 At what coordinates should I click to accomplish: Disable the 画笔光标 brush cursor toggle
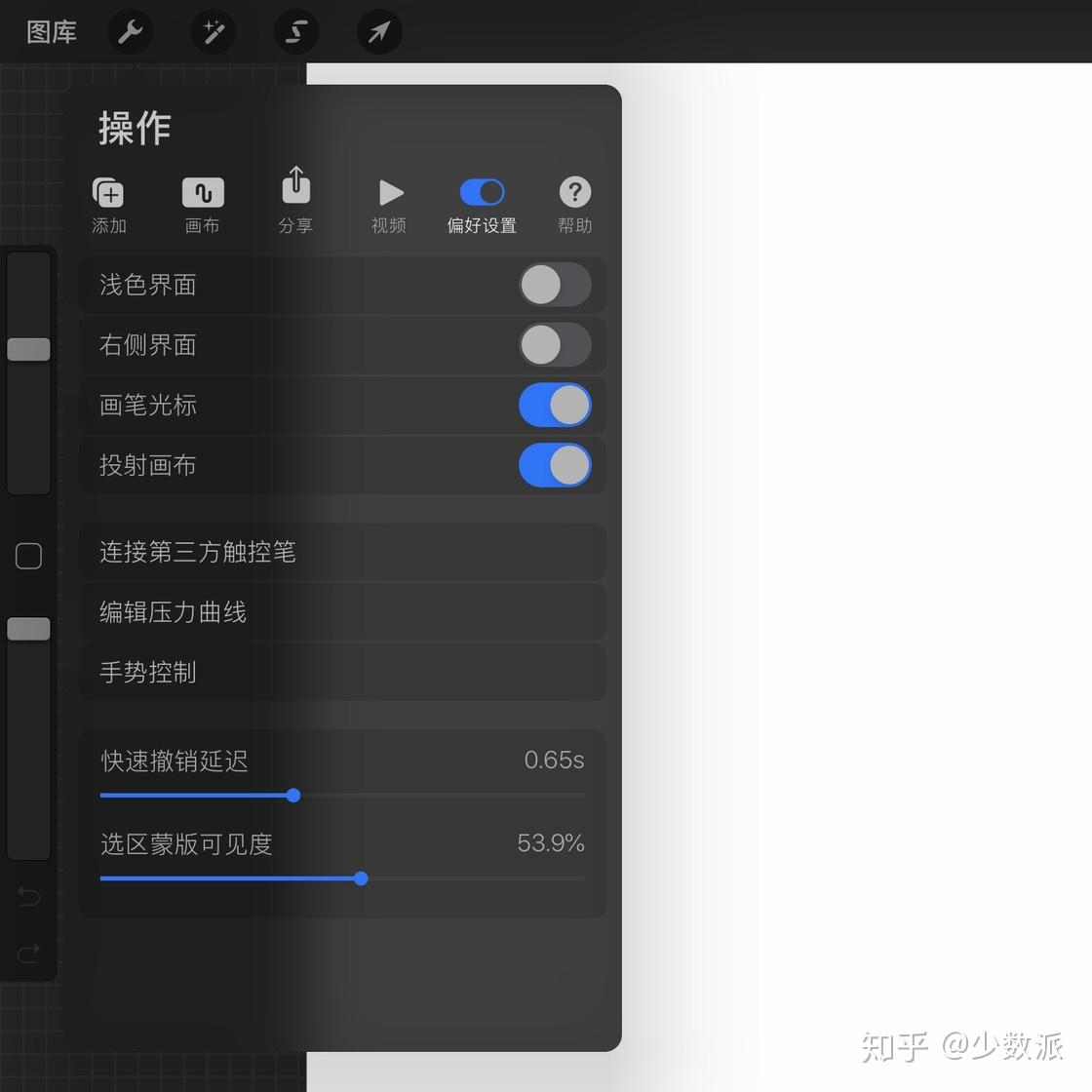tap(555, 405)
